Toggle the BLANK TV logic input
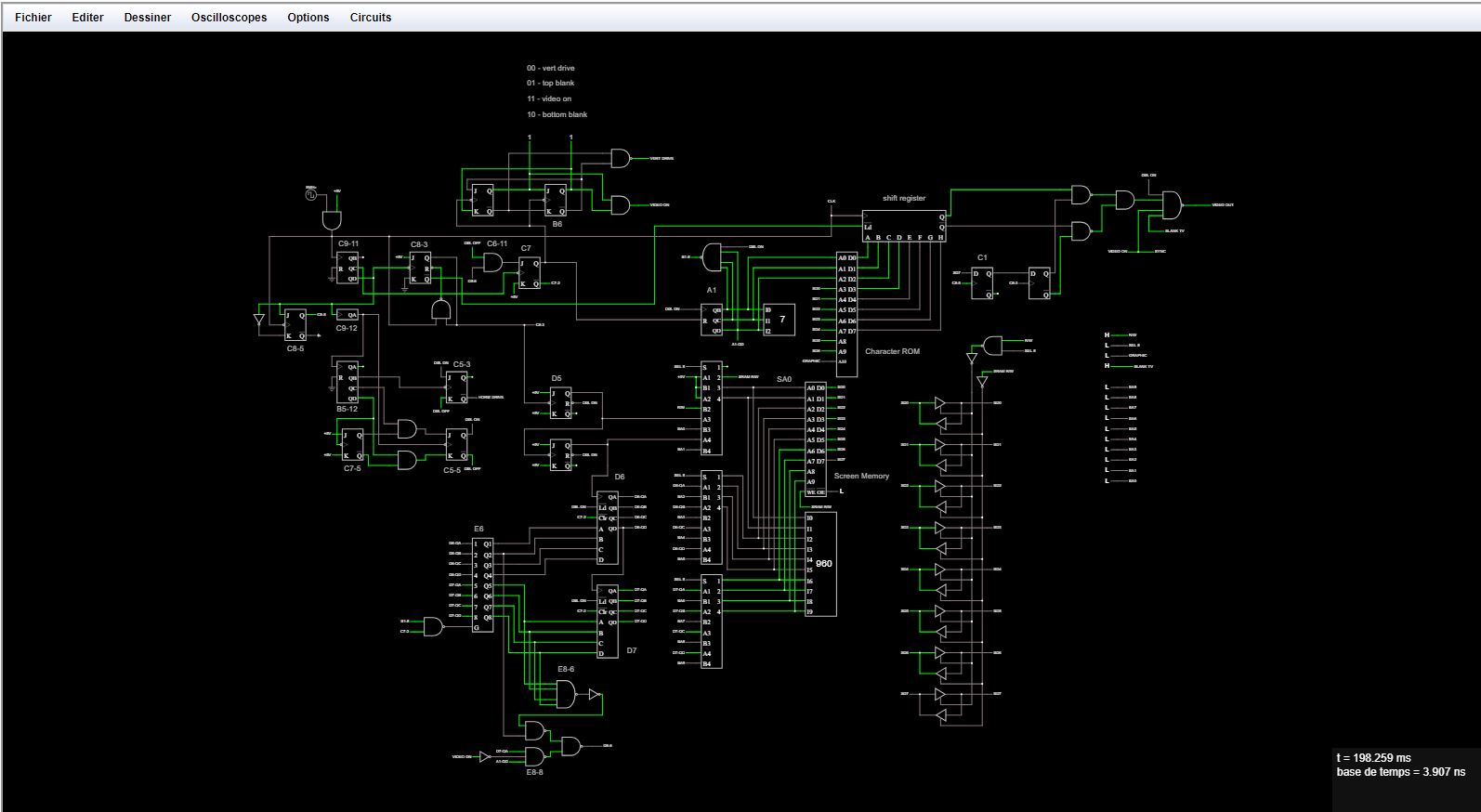Screen dimensions: 1481x812 (1107, 366)
